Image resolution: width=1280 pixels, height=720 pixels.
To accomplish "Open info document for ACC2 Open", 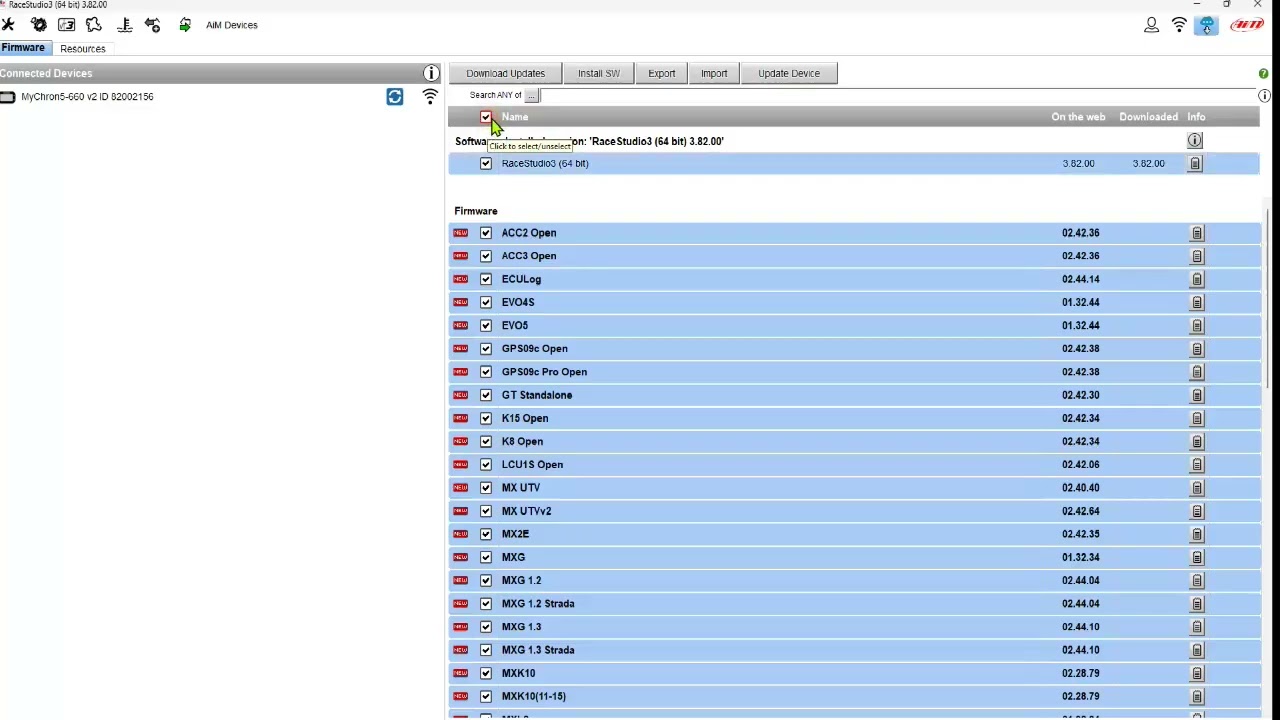I will pyautogui.click(x=1197, y=233).
